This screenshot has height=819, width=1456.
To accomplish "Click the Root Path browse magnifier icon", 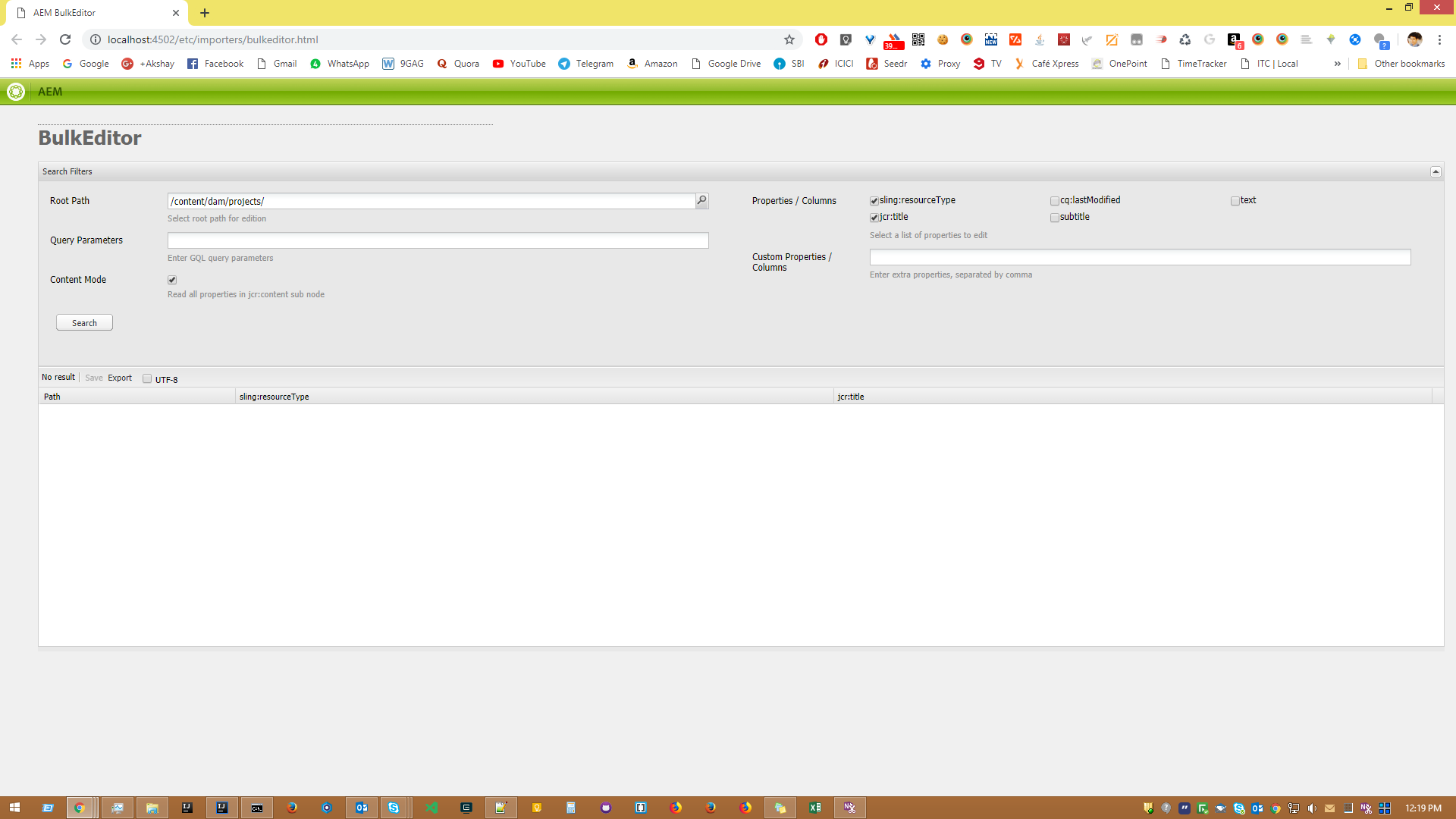I will [701, 201].
